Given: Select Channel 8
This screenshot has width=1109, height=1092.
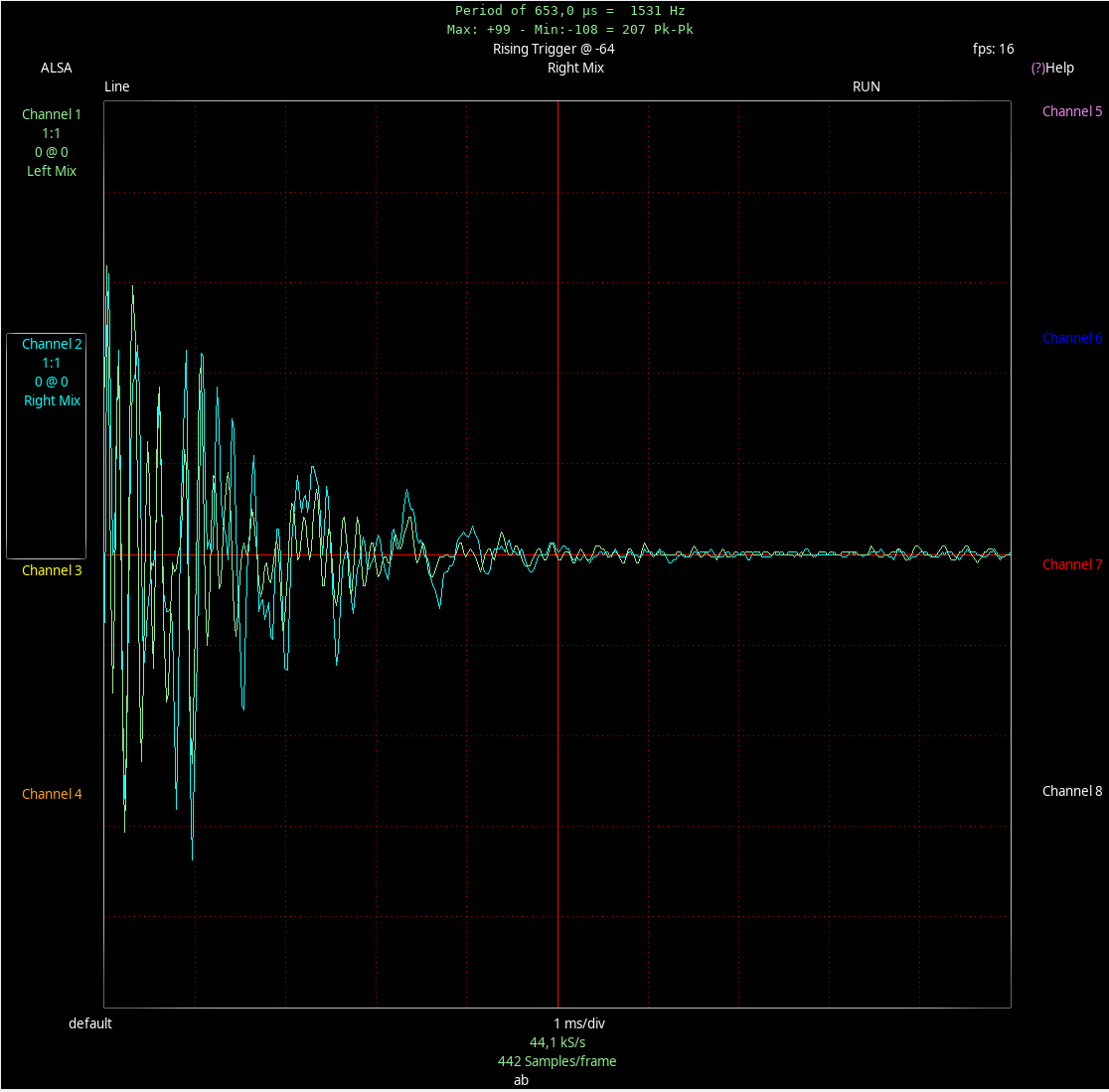Looking at the screenshot, I should [x=1071, y=791].
